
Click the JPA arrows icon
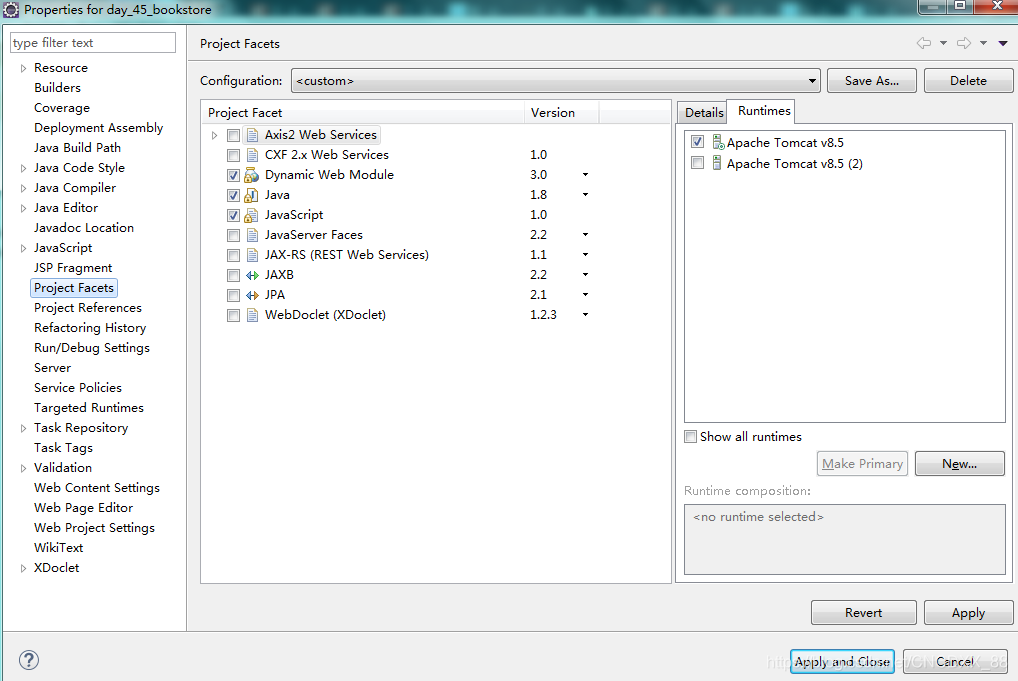tap(252, 295)
